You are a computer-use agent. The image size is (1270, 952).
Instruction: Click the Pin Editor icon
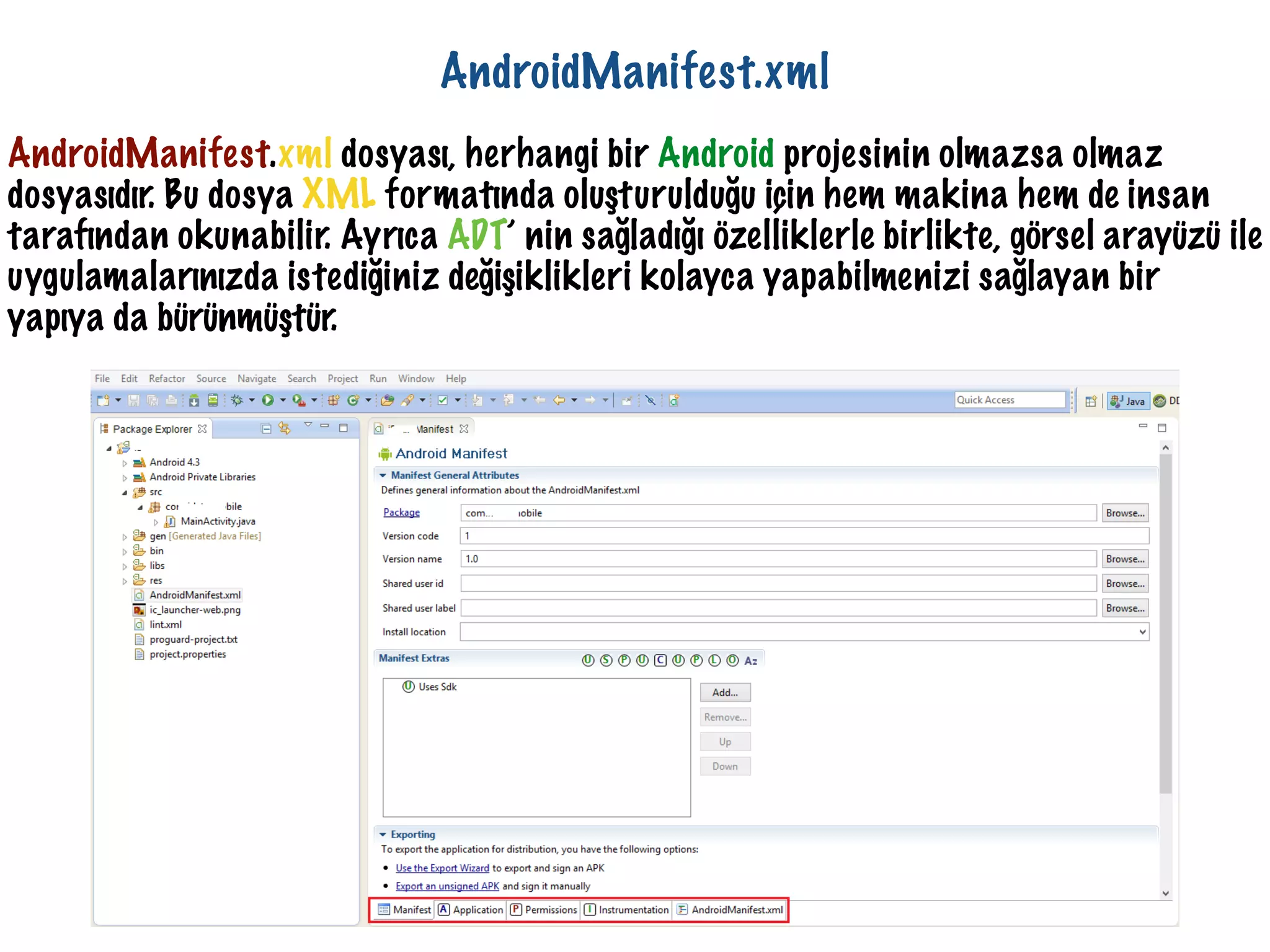tap(626, 400)
